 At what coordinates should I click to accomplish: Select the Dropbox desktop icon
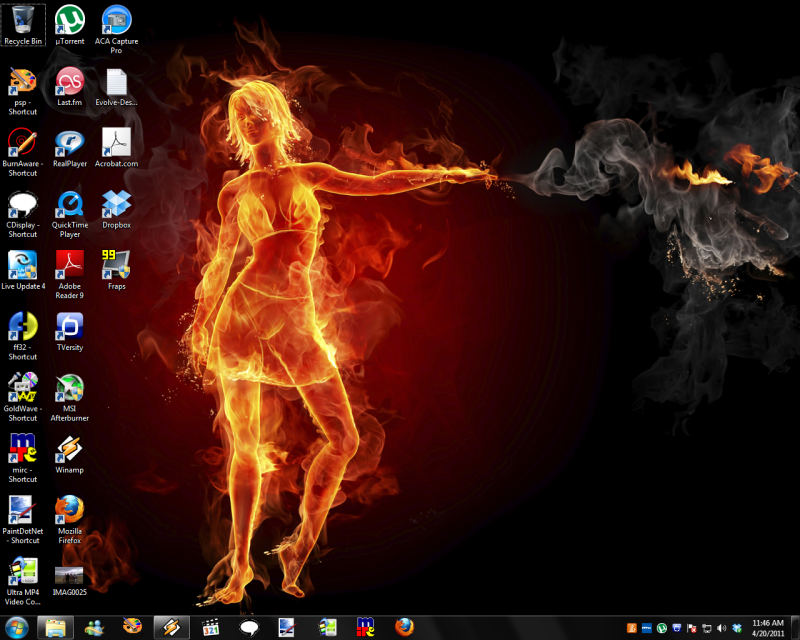click(x=116, y=204)
